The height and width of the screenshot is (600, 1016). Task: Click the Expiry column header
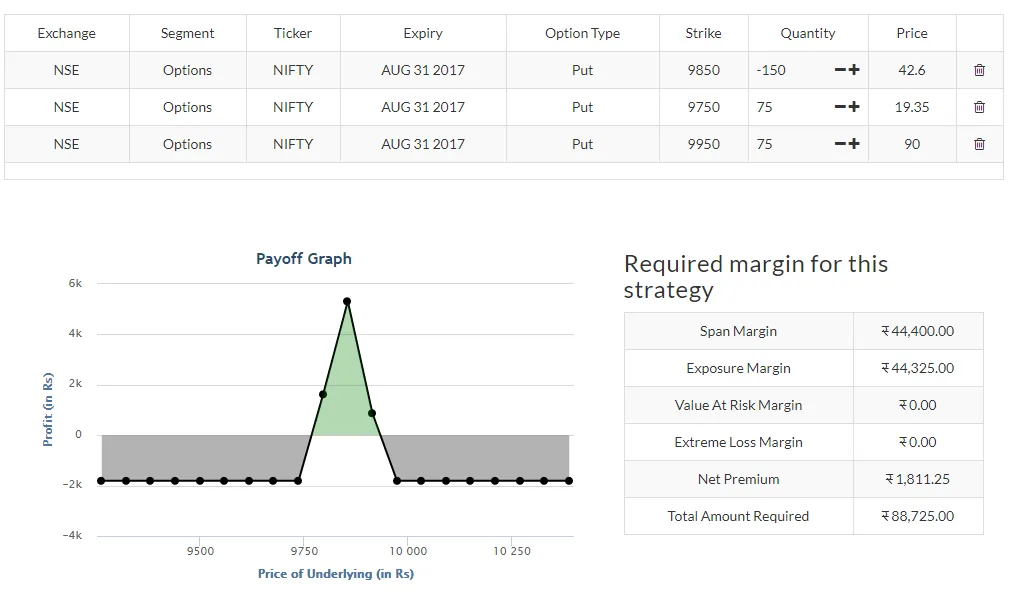pos(423,33)
